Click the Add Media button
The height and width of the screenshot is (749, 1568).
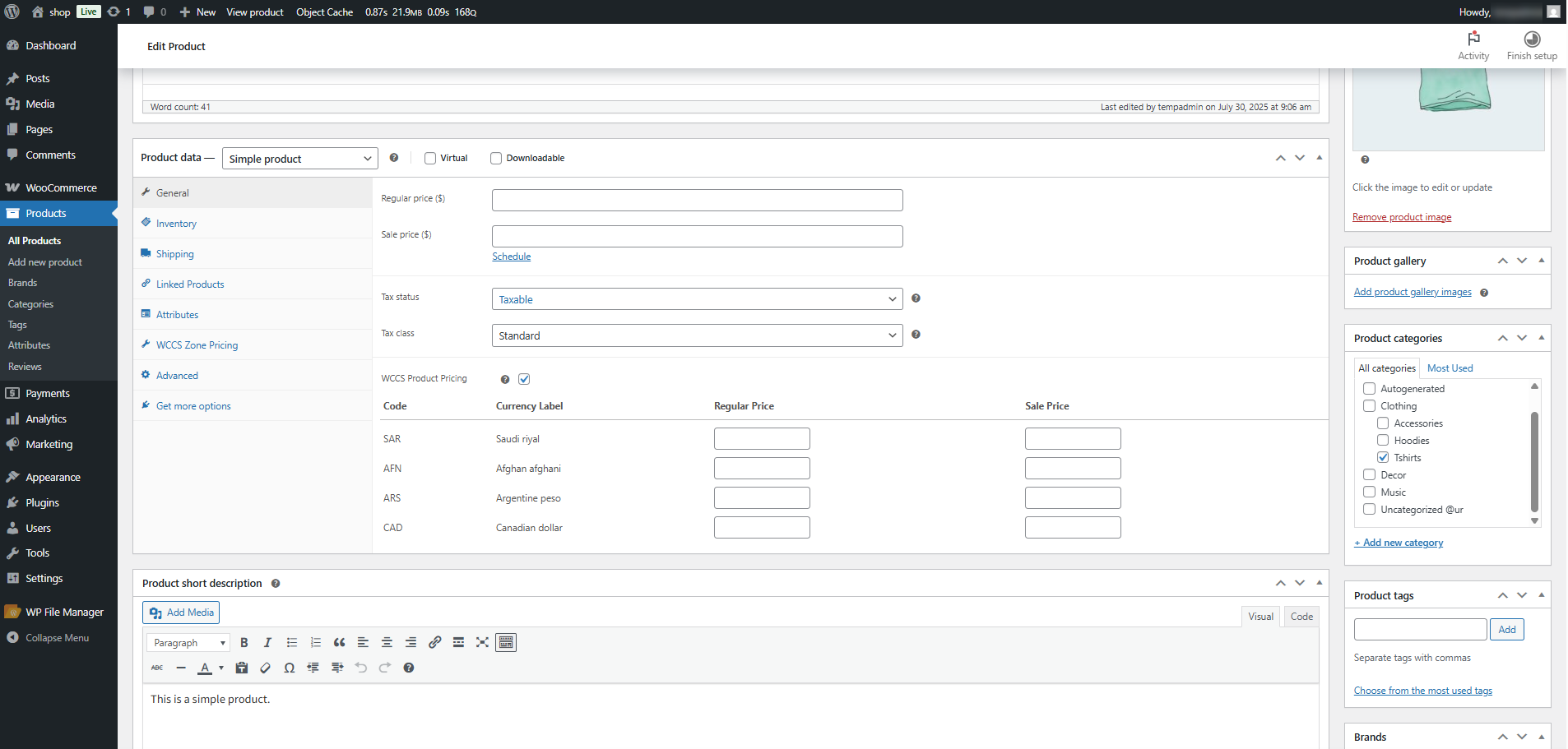pos(181,613)
